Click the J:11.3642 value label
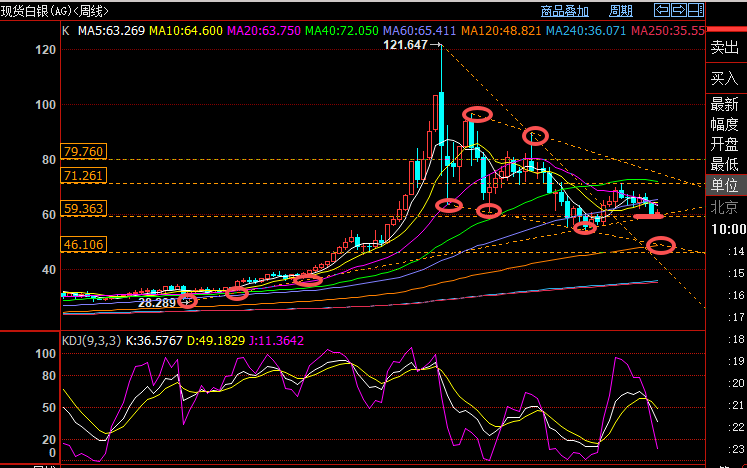Screen dimensions: 747x468 click(276, 341)
